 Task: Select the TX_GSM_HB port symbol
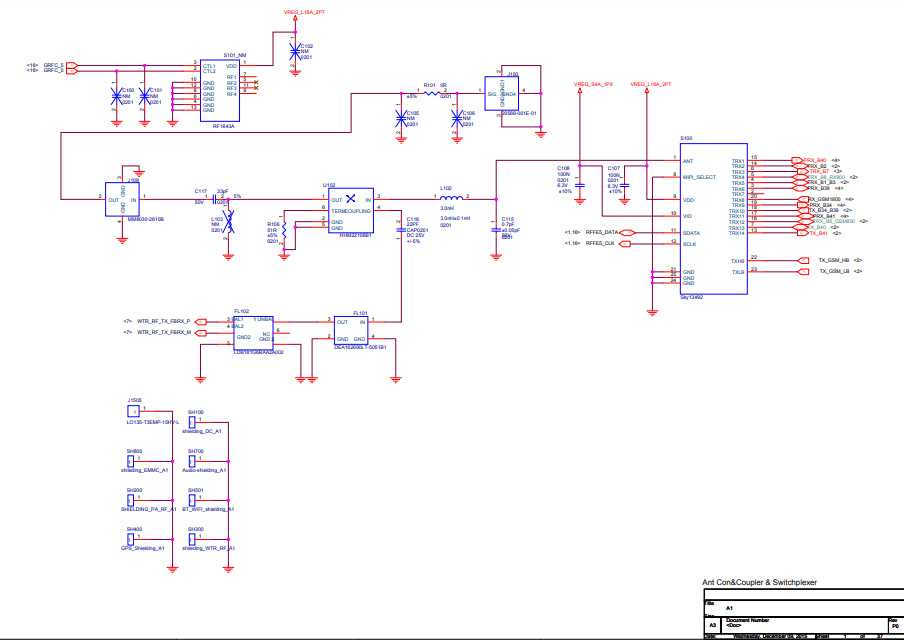[x=803, y=261]
